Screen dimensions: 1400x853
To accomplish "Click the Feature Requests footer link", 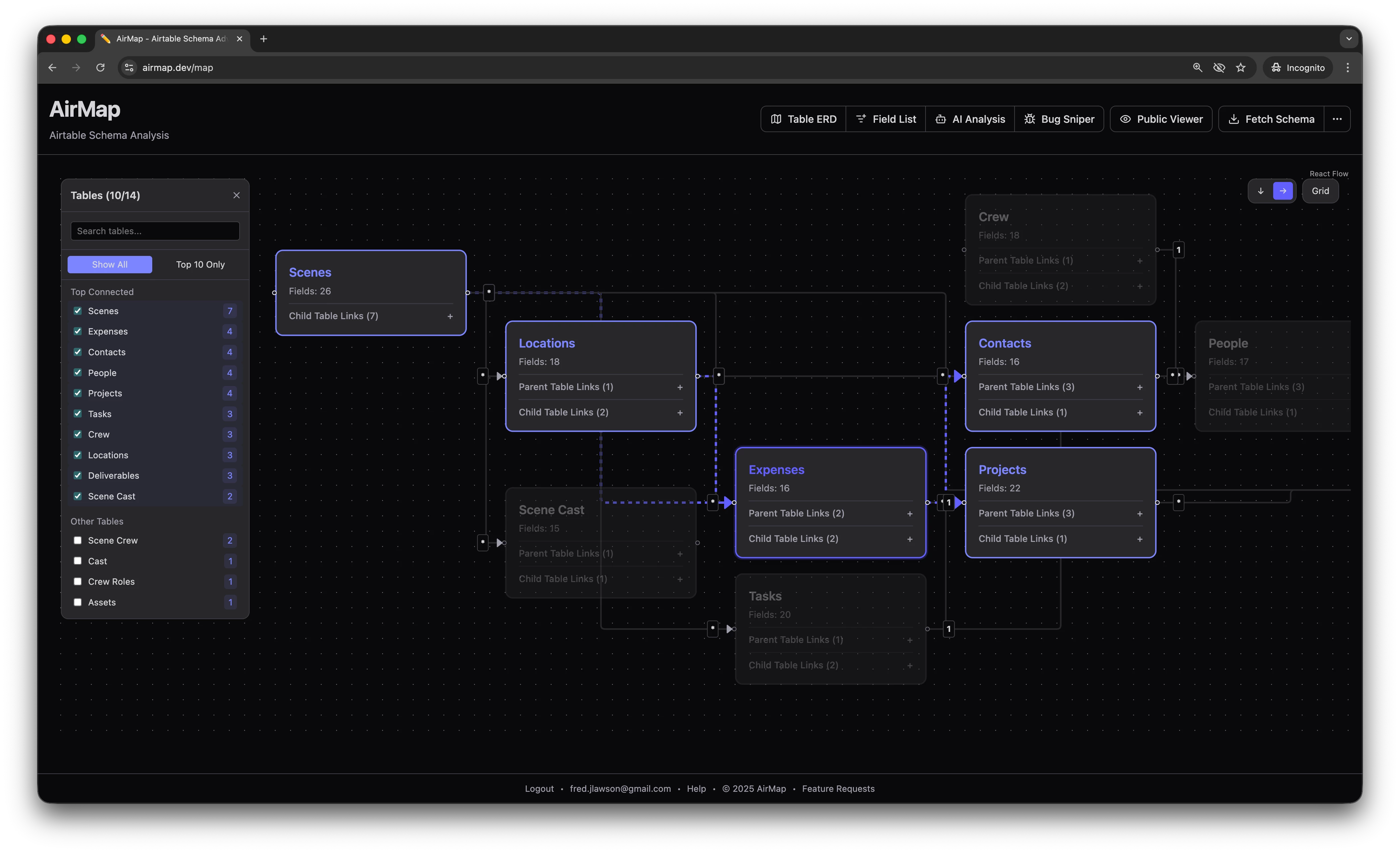I will click(838, 788).
